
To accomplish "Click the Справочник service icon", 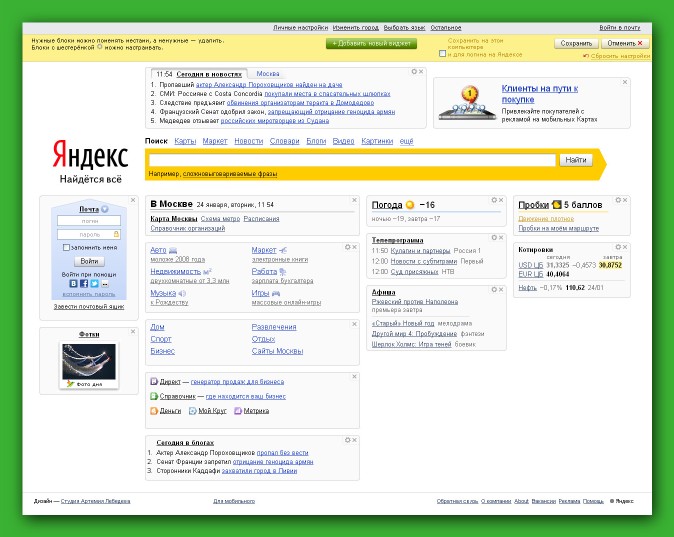I will point(154,396).
